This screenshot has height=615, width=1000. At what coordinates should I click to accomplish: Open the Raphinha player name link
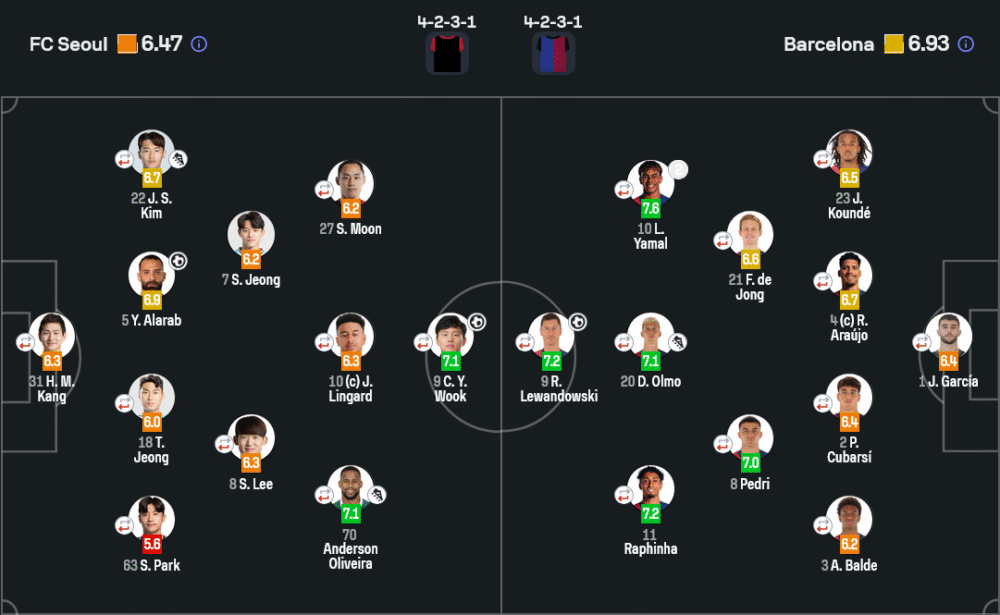click(650, 549)
